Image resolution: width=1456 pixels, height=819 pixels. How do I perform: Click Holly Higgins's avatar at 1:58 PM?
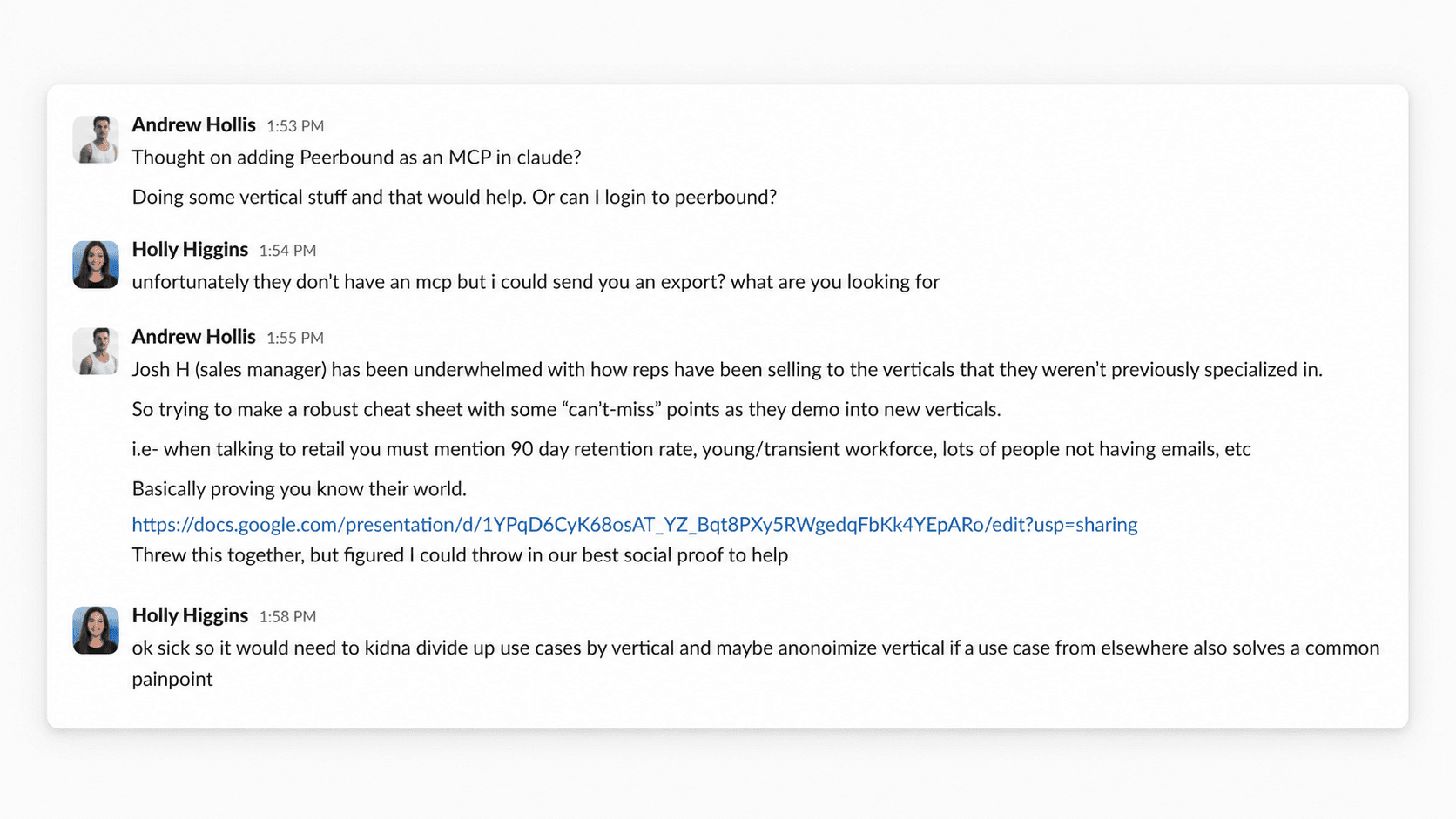[x=96, y=630]
